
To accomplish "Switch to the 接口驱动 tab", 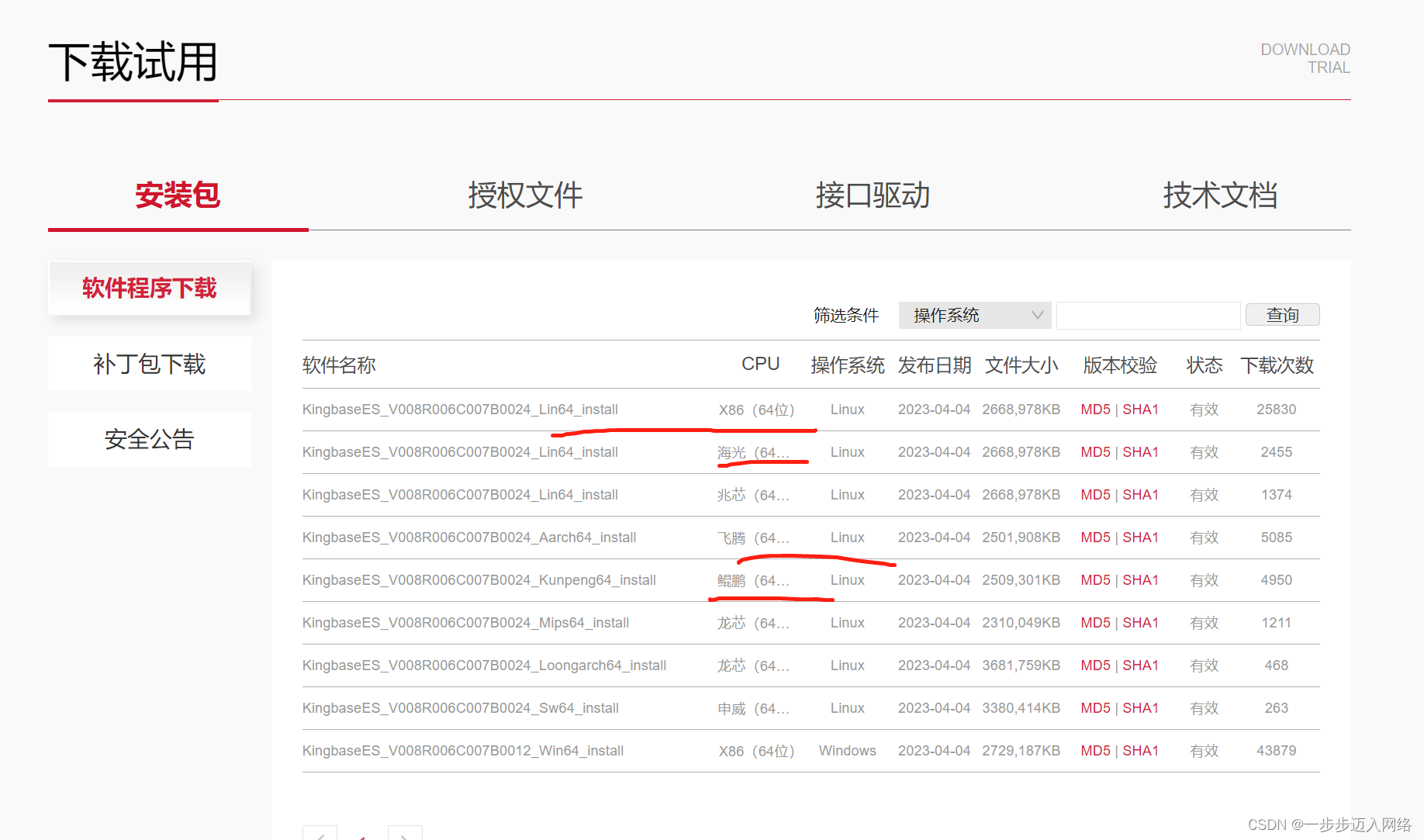I will (x=872, y=195).
